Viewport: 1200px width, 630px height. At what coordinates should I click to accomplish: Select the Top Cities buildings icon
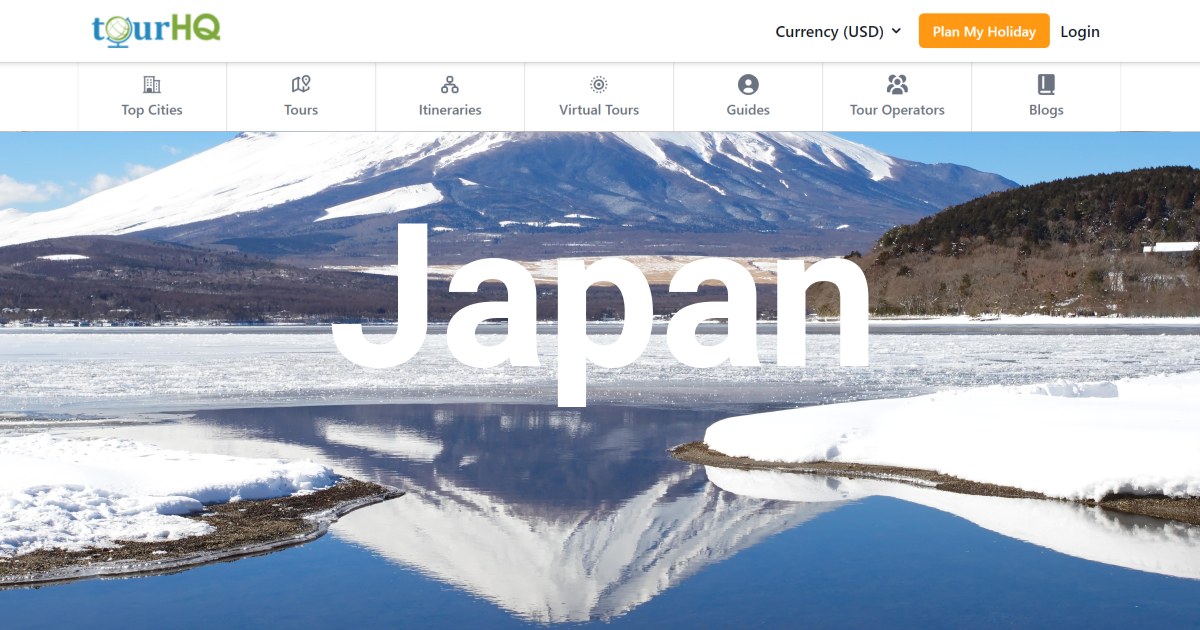click(x=152, y=86)
